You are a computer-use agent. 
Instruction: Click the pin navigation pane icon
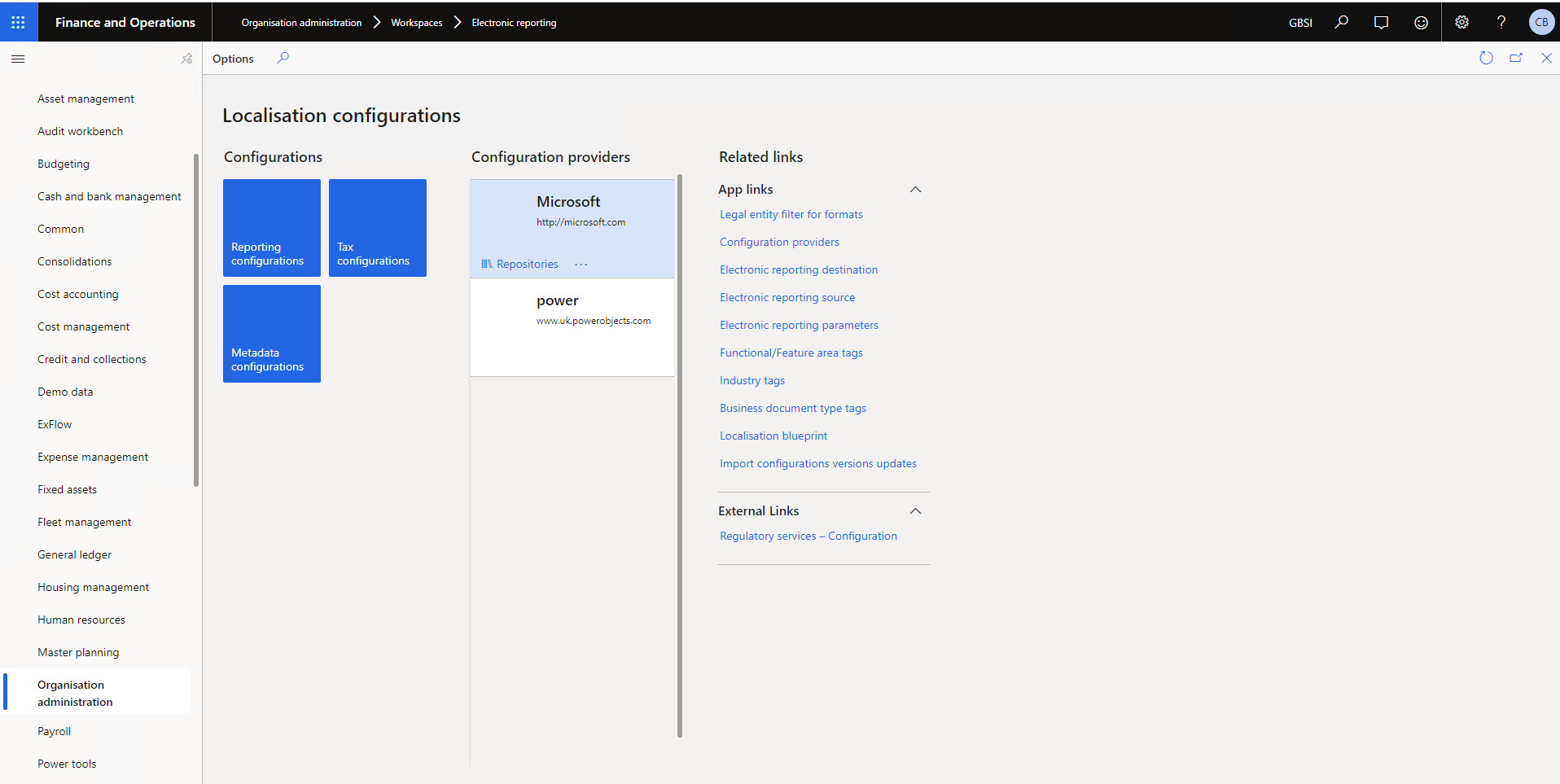tap(186, 59)
